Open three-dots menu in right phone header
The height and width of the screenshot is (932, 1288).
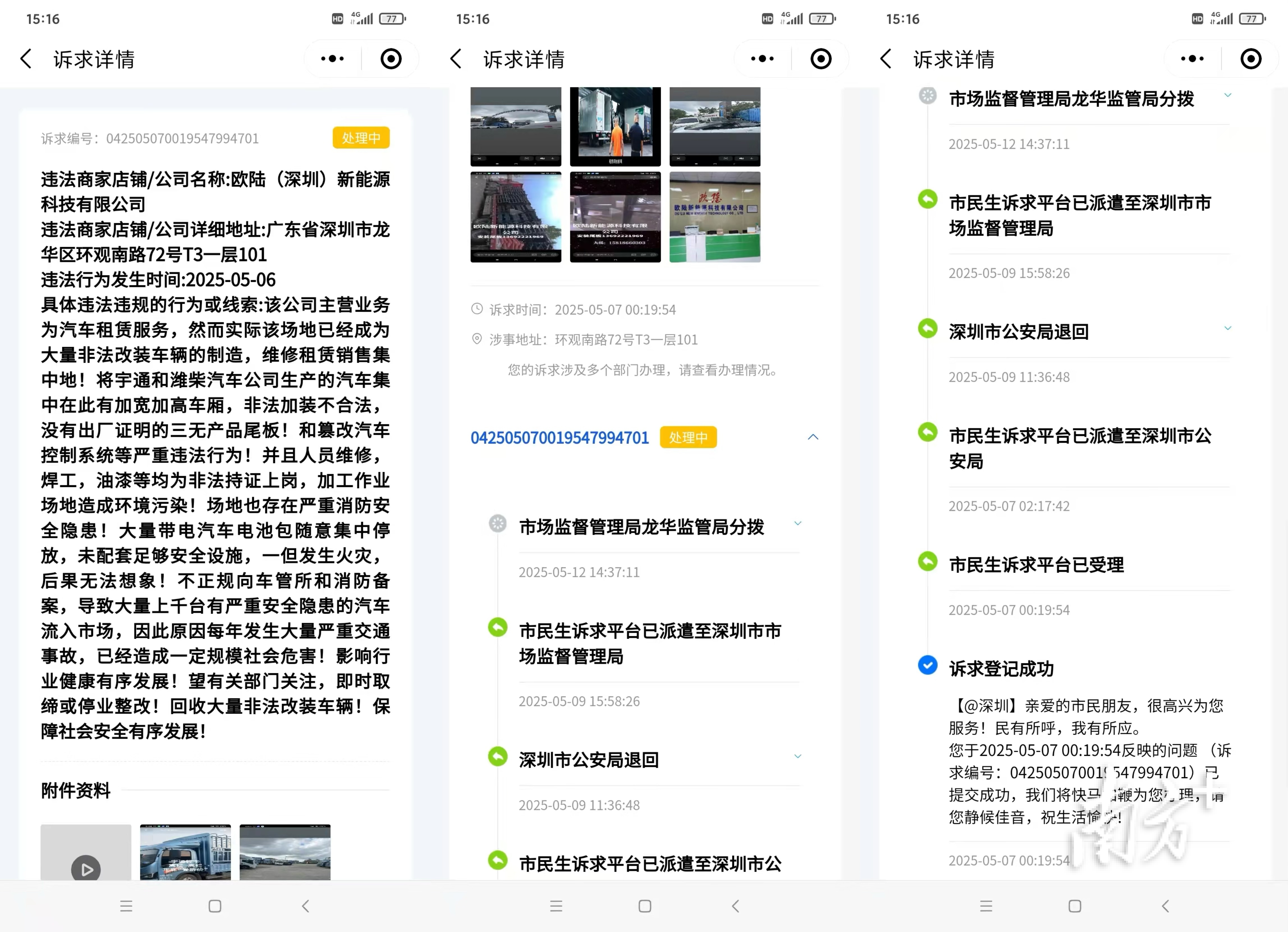tap(1192, 59)
